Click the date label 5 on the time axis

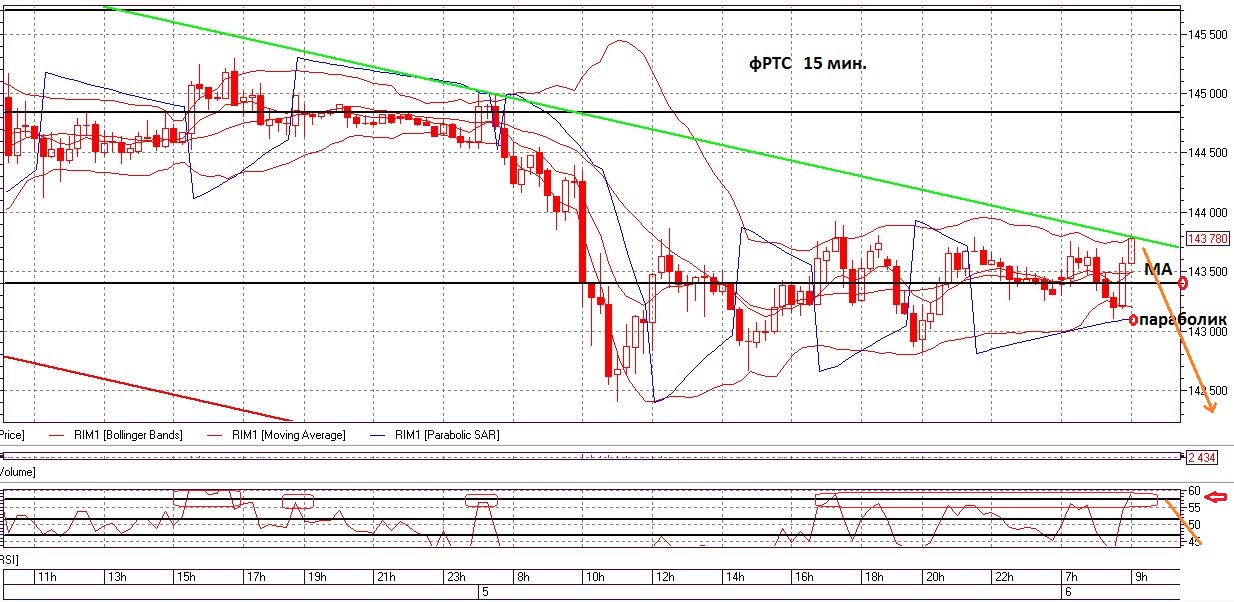pyautogui.click(x=485, y=591)
